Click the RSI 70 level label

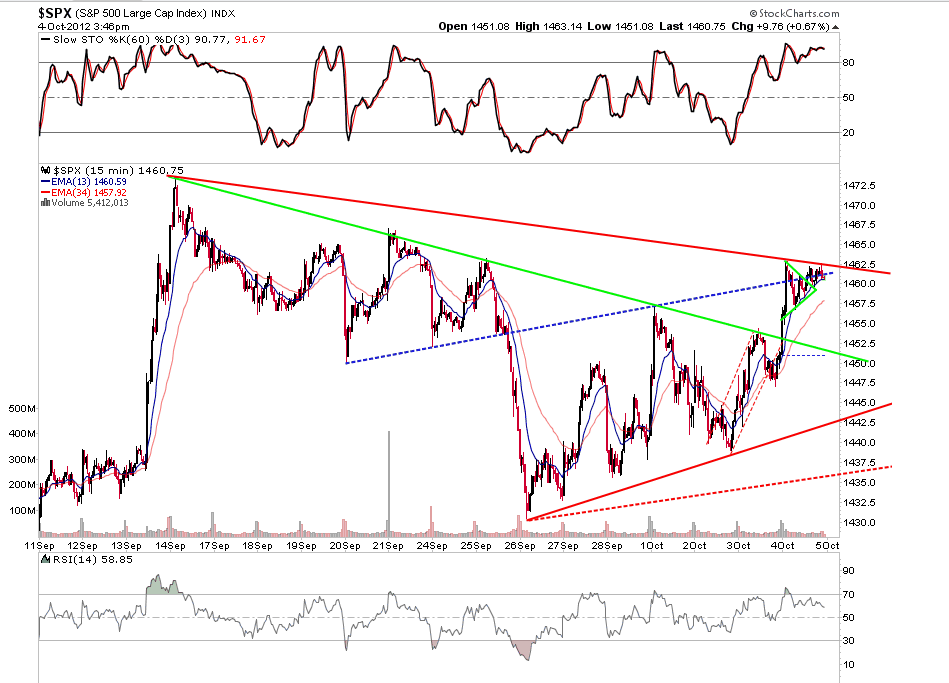(849, 595)
